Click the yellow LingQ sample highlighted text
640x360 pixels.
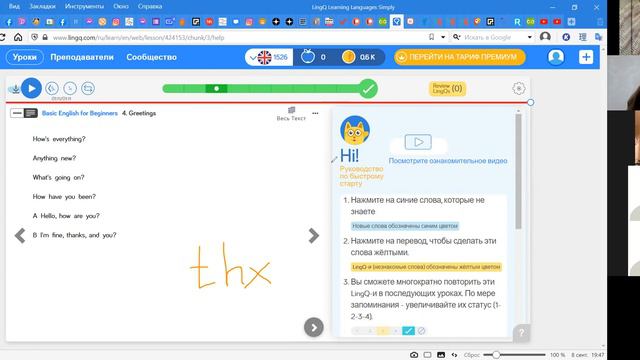[426, 267]
